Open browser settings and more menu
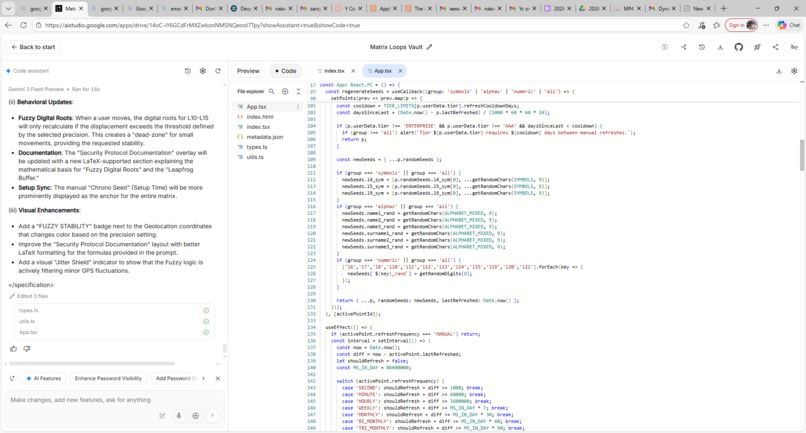Image resolution: width=806 pixels, height=433 pixels. tap(766, 25)
